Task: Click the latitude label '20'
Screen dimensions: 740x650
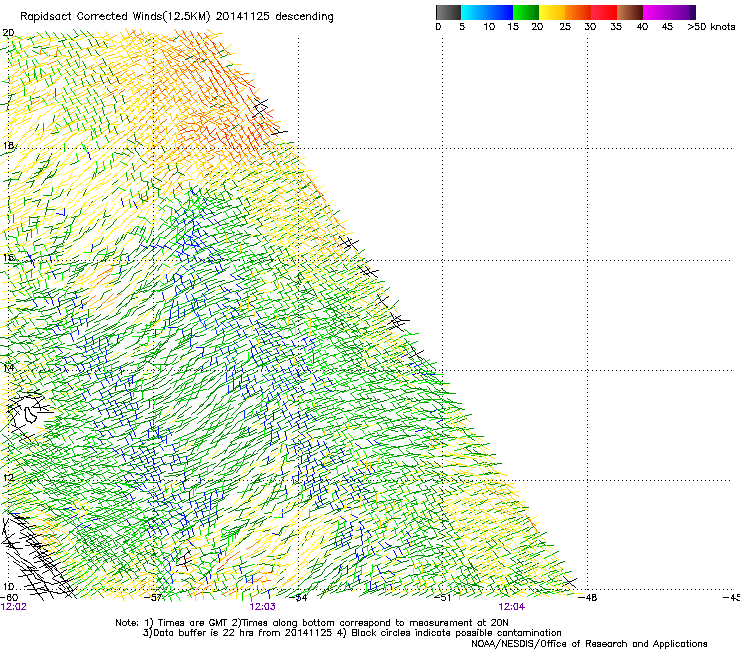Action: pyautogui.click(x=8, y=33)
